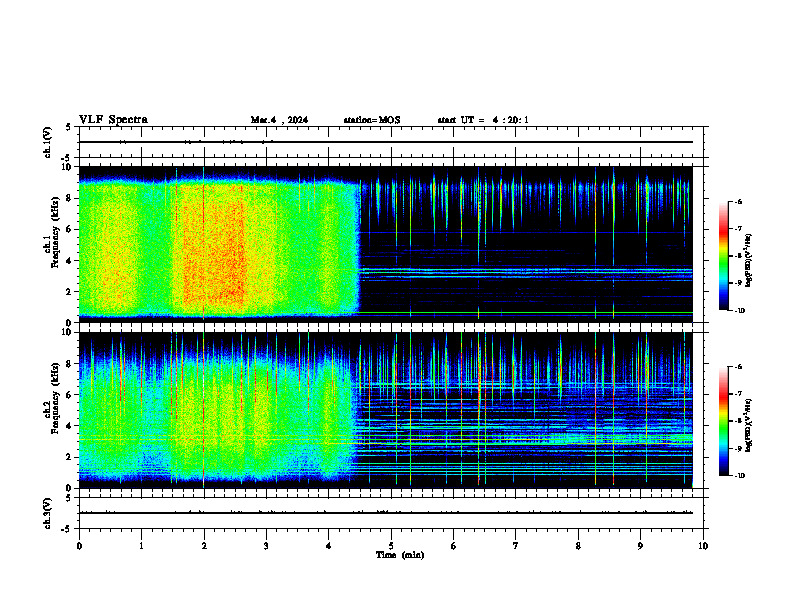Select the date "Mar.4 , 2024"
The image size is (792, 612).
coord(279,120)
